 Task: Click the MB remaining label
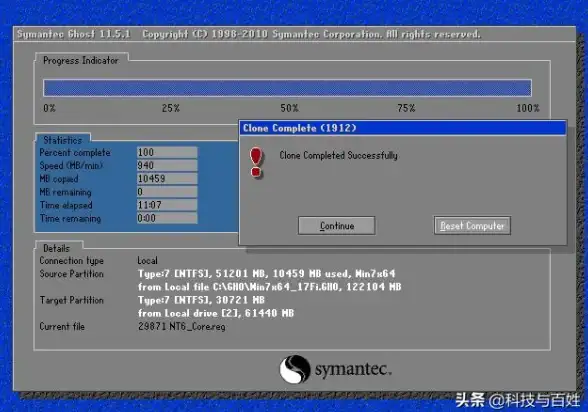(x=65, y=192)
